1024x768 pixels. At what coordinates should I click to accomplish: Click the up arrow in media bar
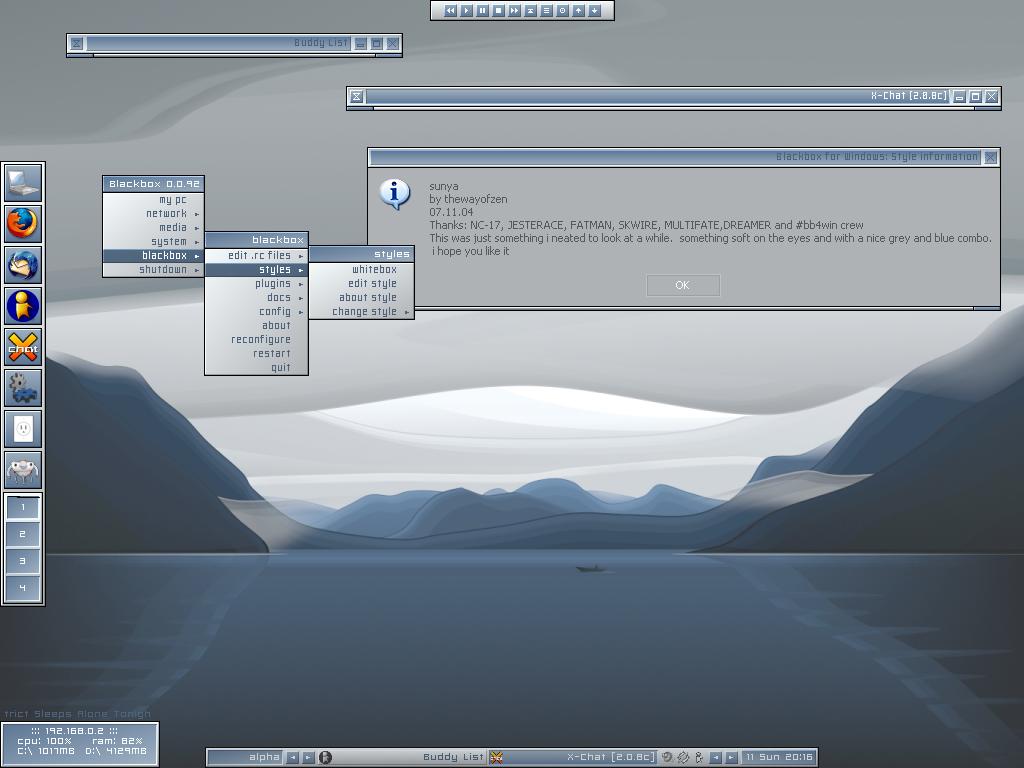click(x=579, y=10)
